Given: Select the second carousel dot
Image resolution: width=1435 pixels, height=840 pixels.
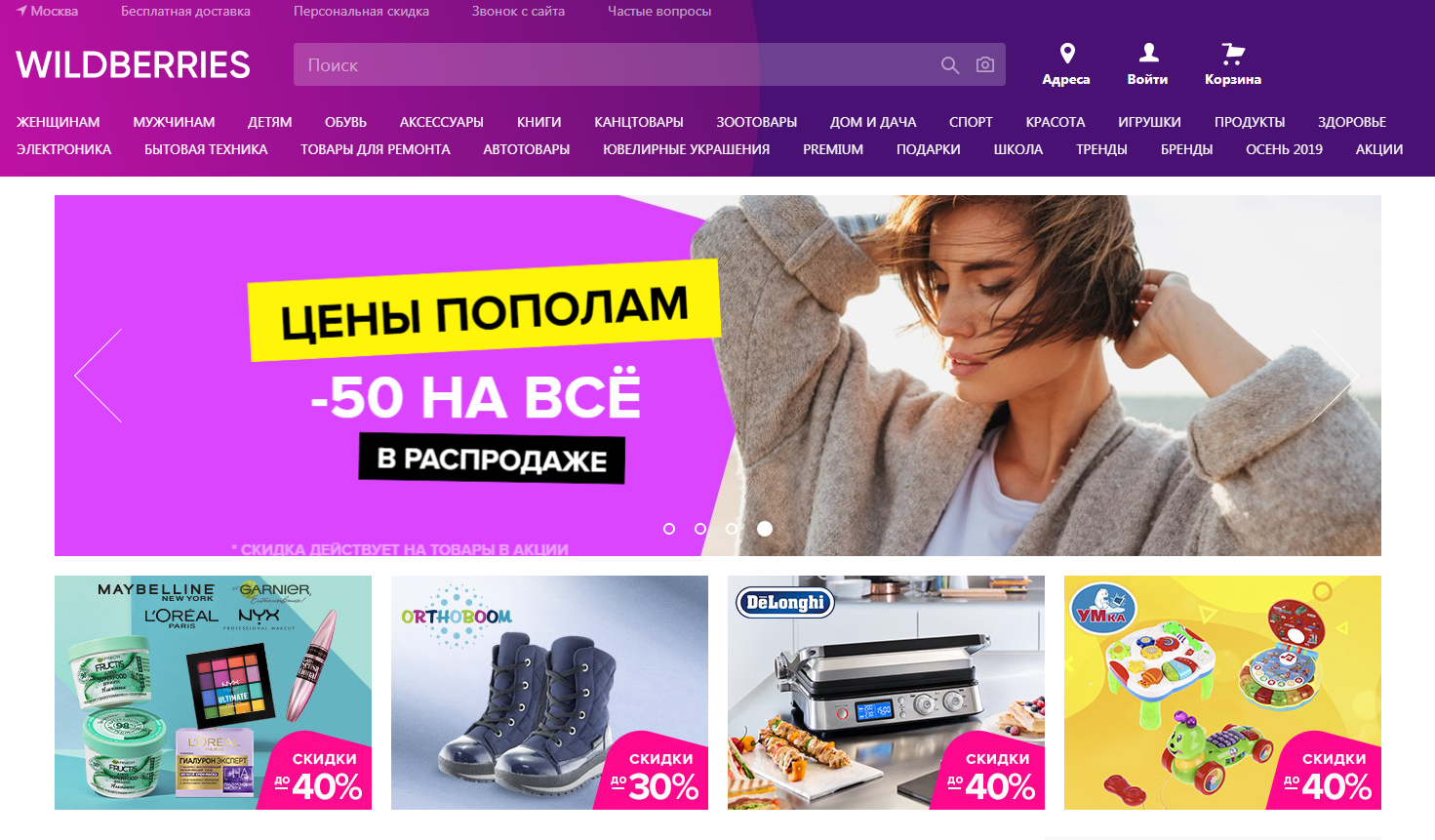Looking at the screenshot, I should pos(700,529).
